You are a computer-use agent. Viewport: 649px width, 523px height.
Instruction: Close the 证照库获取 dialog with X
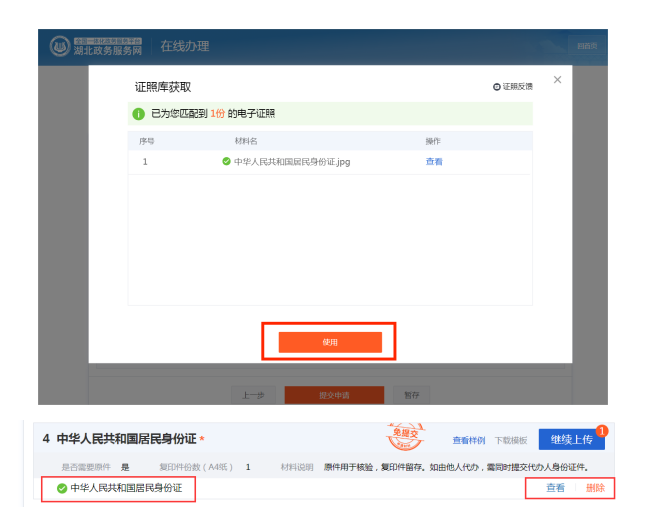pyautogui.click(x=557, y=80)
